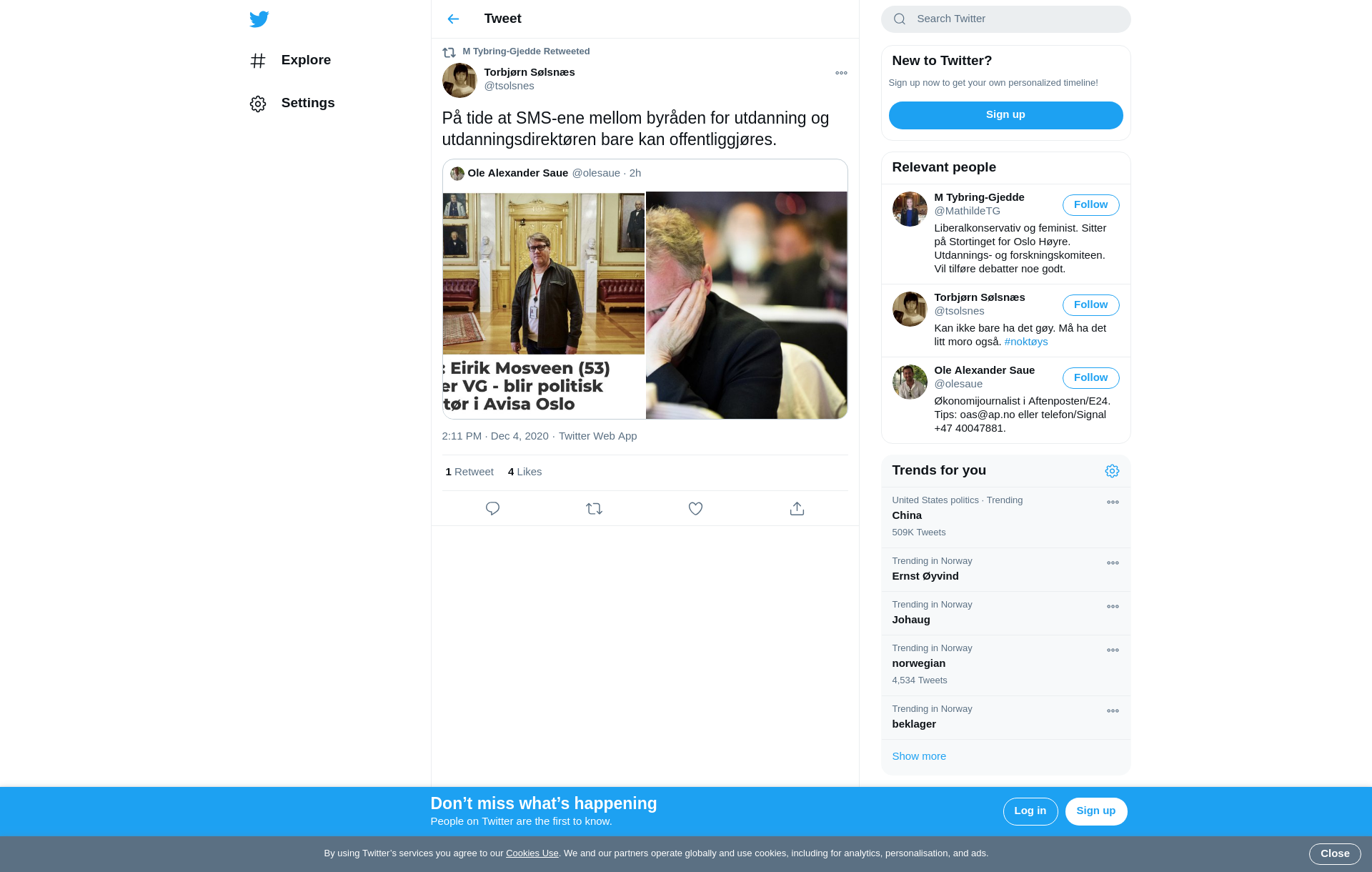The image size is (1372, 872).
Task: Like the tweet with heart icon
Action: click(x=695, y=509)
